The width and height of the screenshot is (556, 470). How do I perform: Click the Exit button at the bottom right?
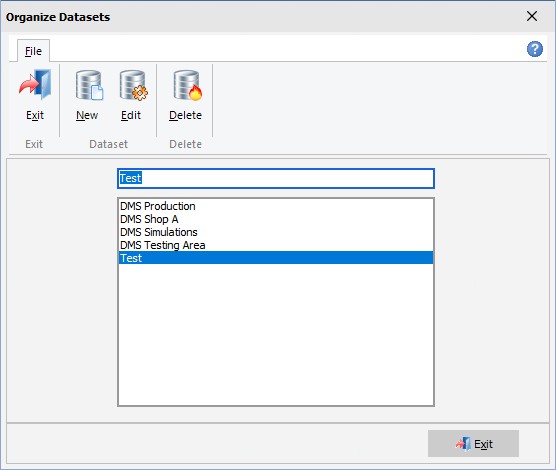[473, 443]
